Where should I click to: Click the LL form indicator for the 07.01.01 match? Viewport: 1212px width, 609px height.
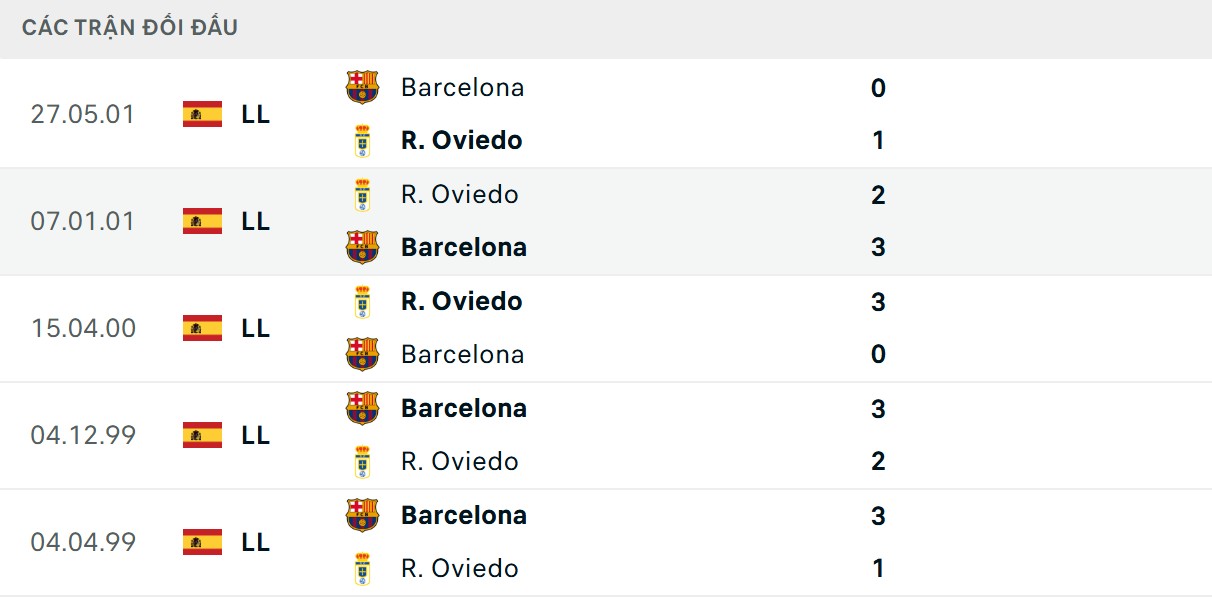256,221
